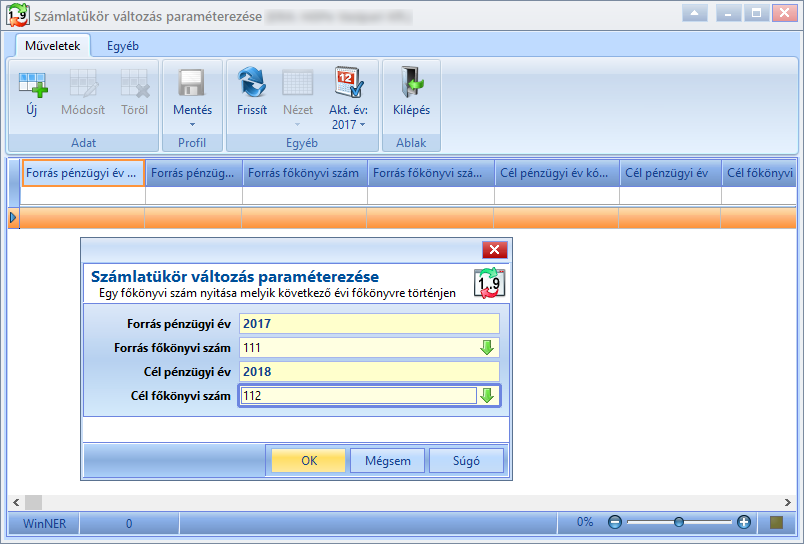This screenshot has height=544, width=804.
Task: Click the Akt. év calendar icon
Action: (x=349, y=82)
